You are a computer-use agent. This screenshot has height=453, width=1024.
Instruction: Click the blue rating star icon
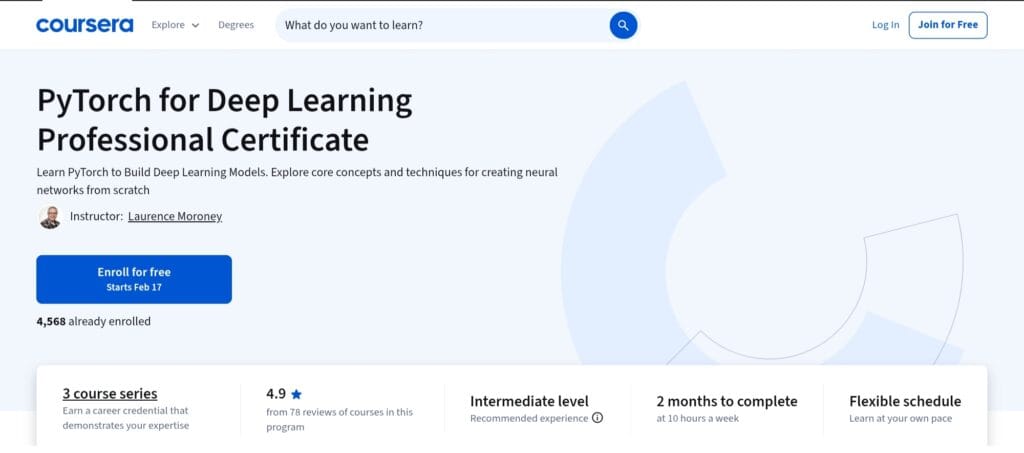coord(296,394)
